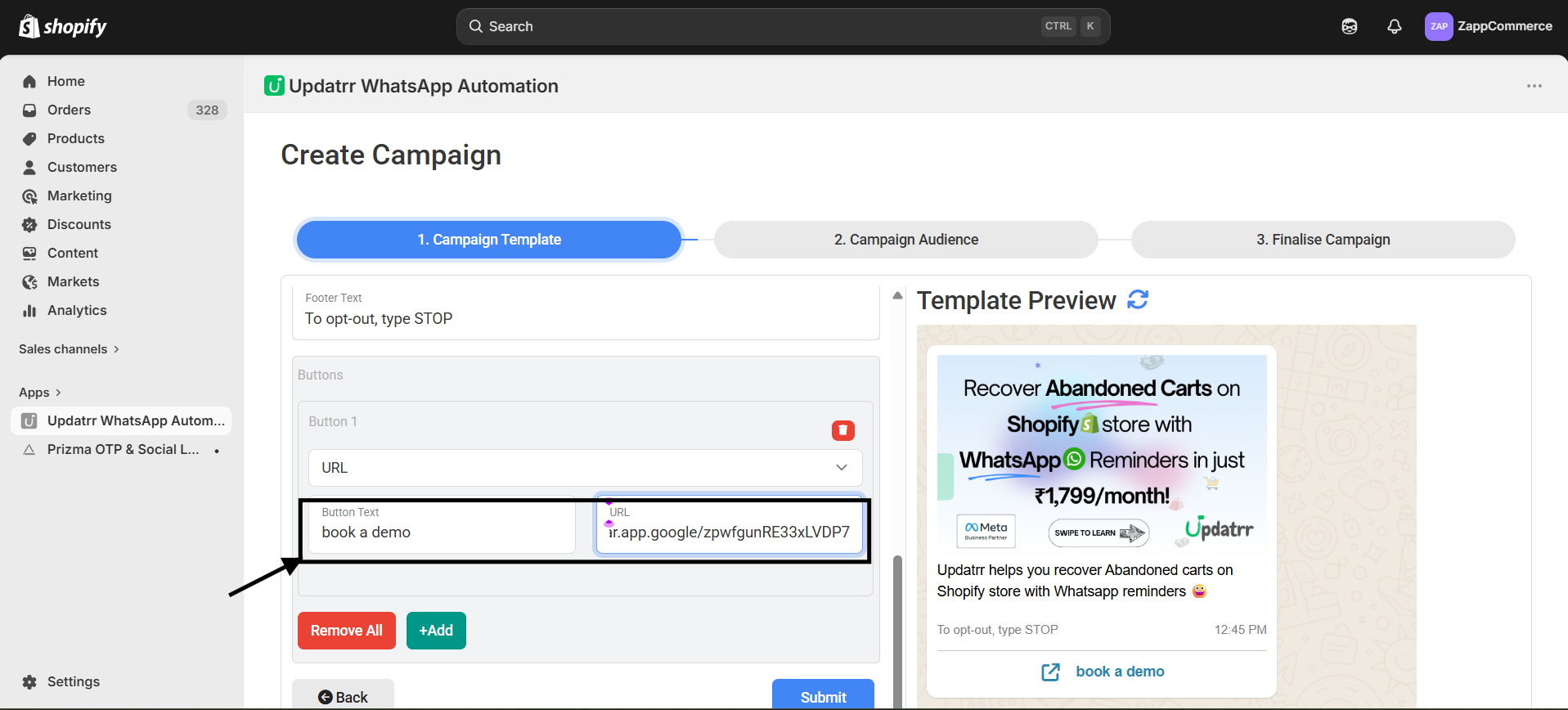Viewport: 1568px width, 710px height.
Task: Open Settings from the sidebar
Action: pyautogui.click(x=73, y=681)
